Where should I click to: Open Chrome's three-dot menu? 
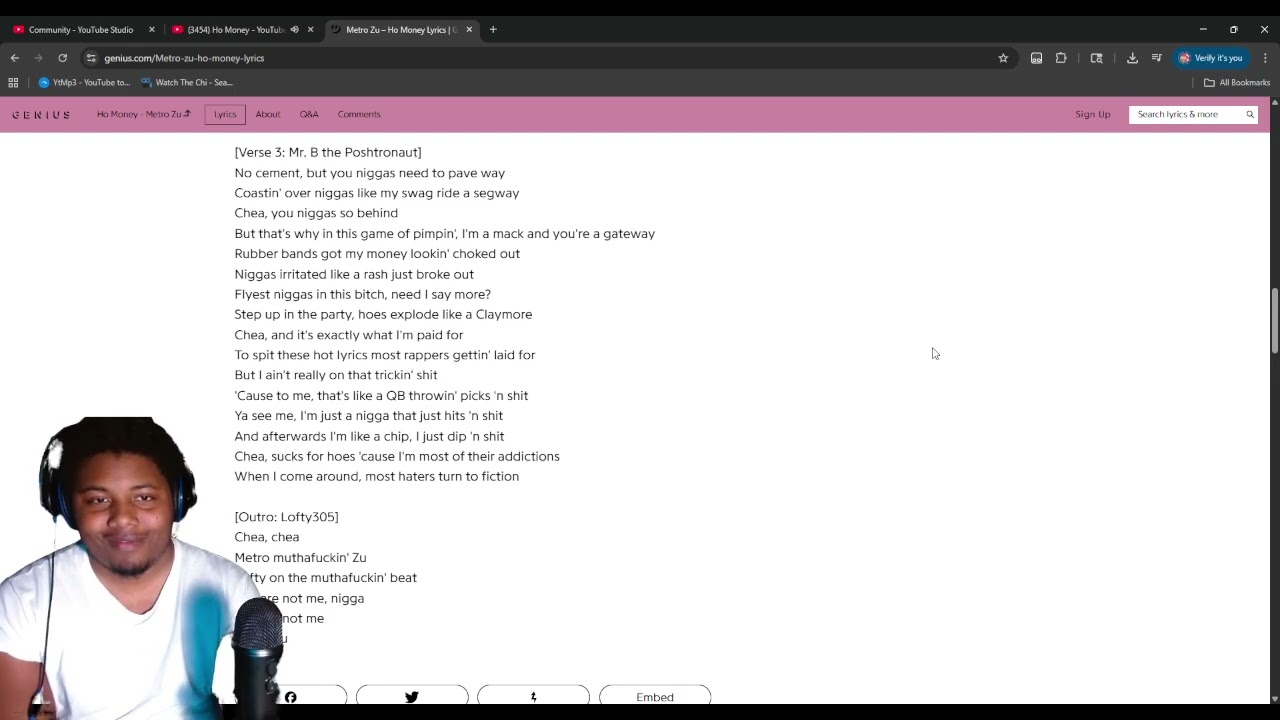1265,58
